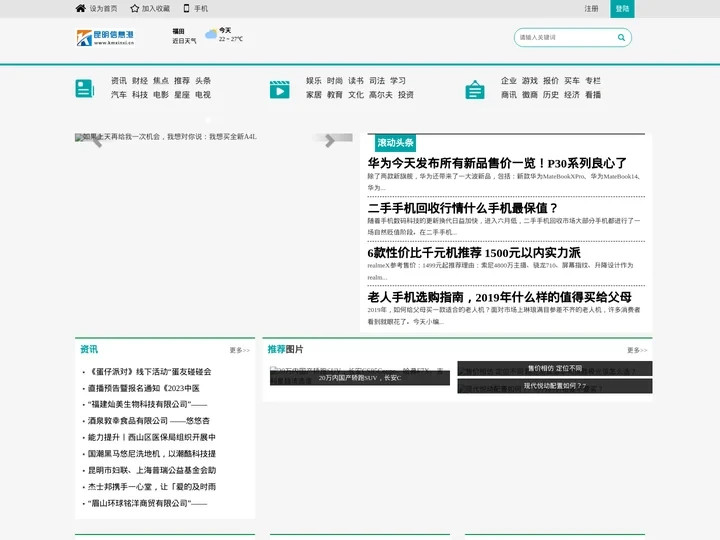Open news item 酒泉敦幸食品有限公司
The width and height of the screenshot is (720, 540).
point(149,421)
